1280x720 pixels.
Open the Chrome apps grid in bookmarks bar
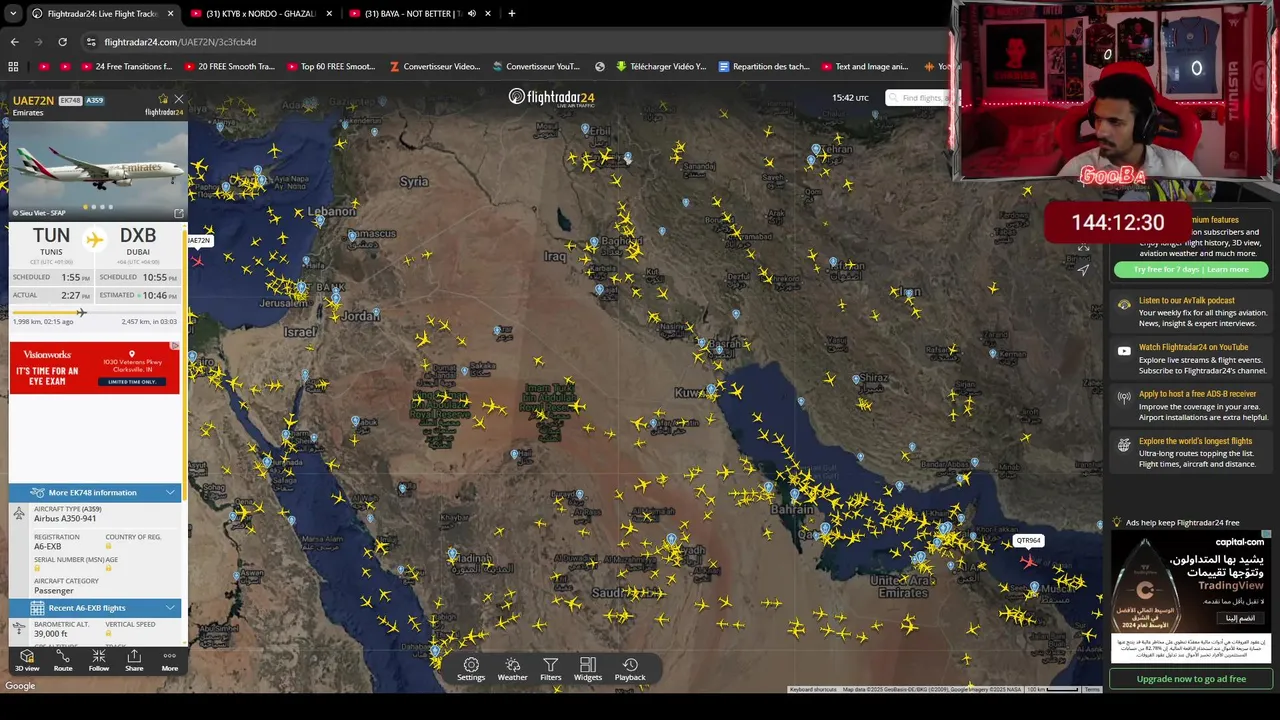tap(13, 67)
